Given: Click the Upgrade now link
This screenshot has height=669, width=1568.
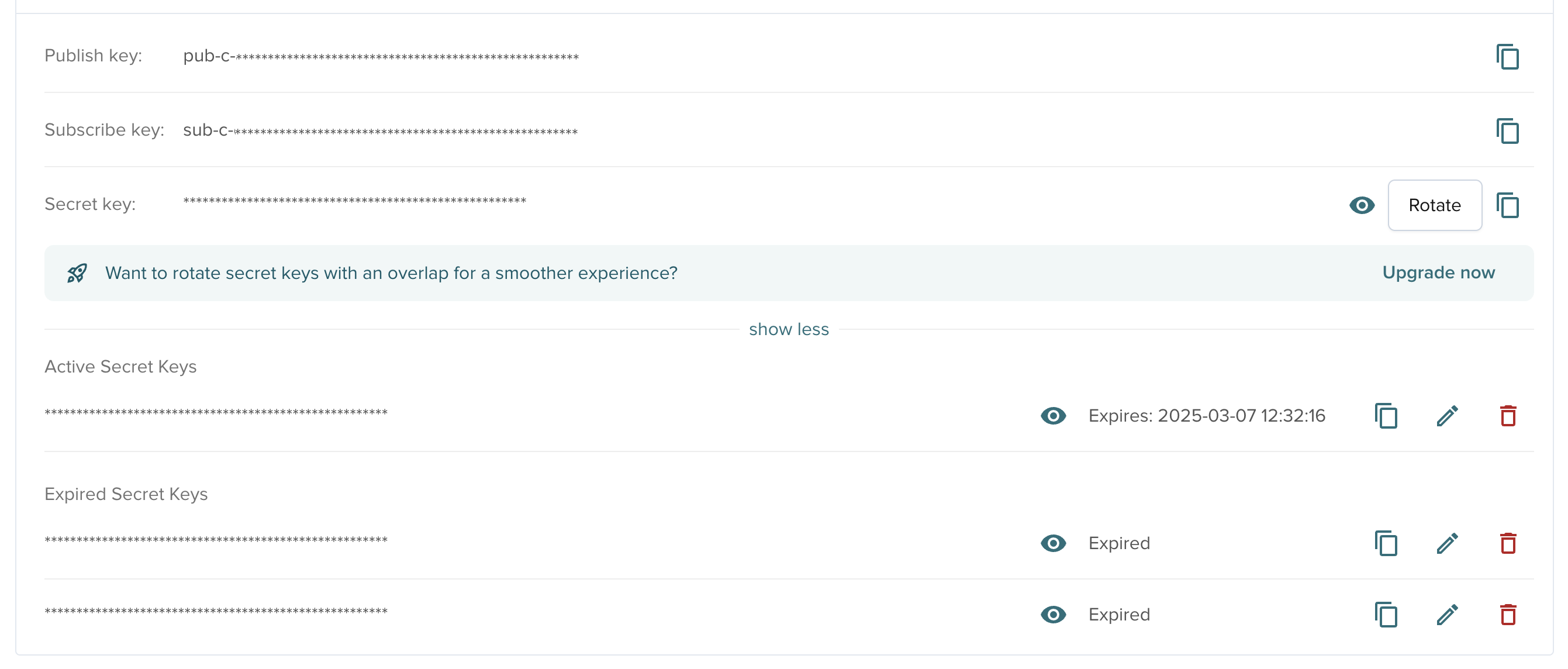Looking at the screenshot, I should coord(1438,273).
